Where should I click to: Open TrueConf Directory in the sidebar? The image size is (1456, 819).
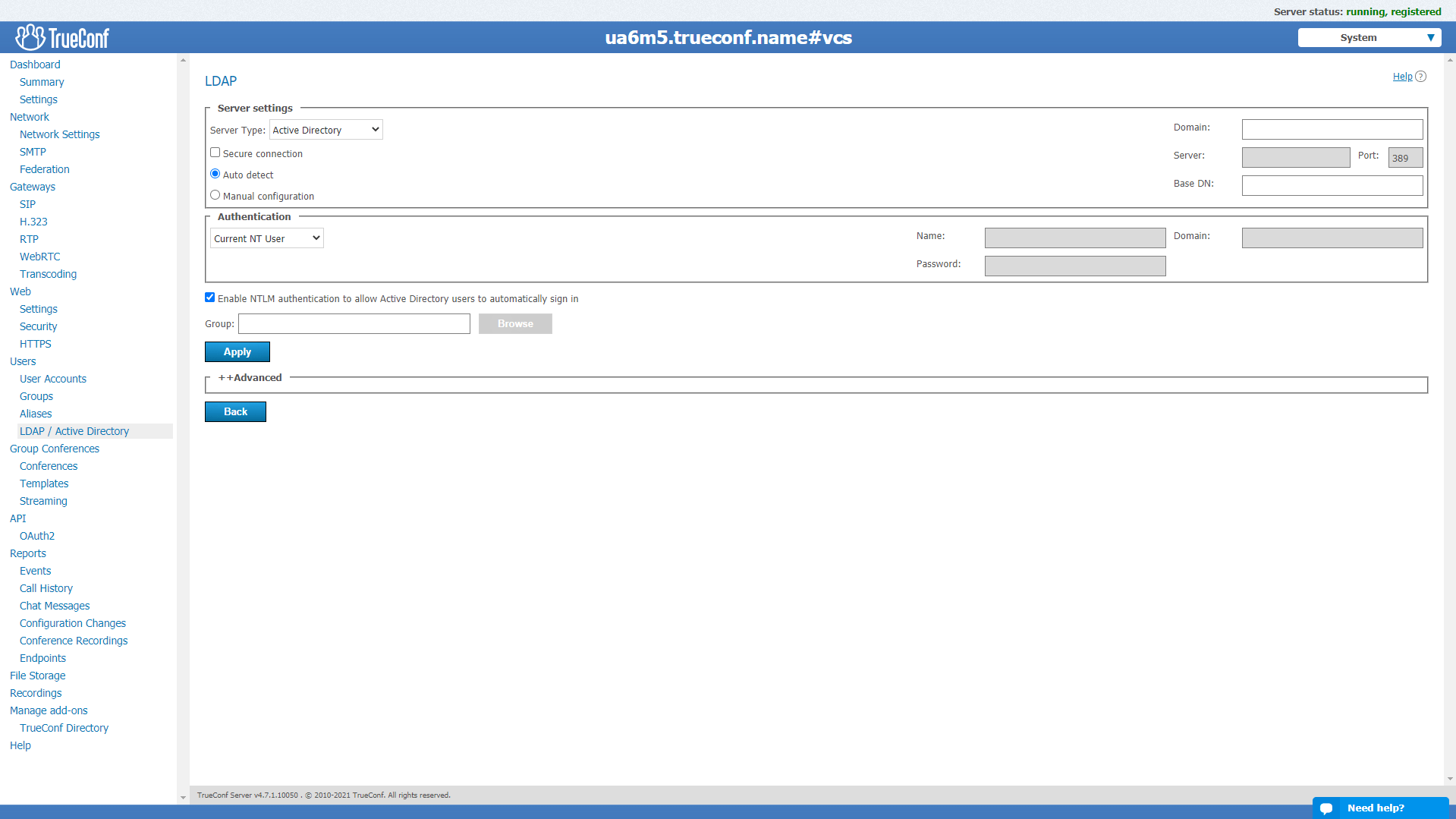(64, 728)
